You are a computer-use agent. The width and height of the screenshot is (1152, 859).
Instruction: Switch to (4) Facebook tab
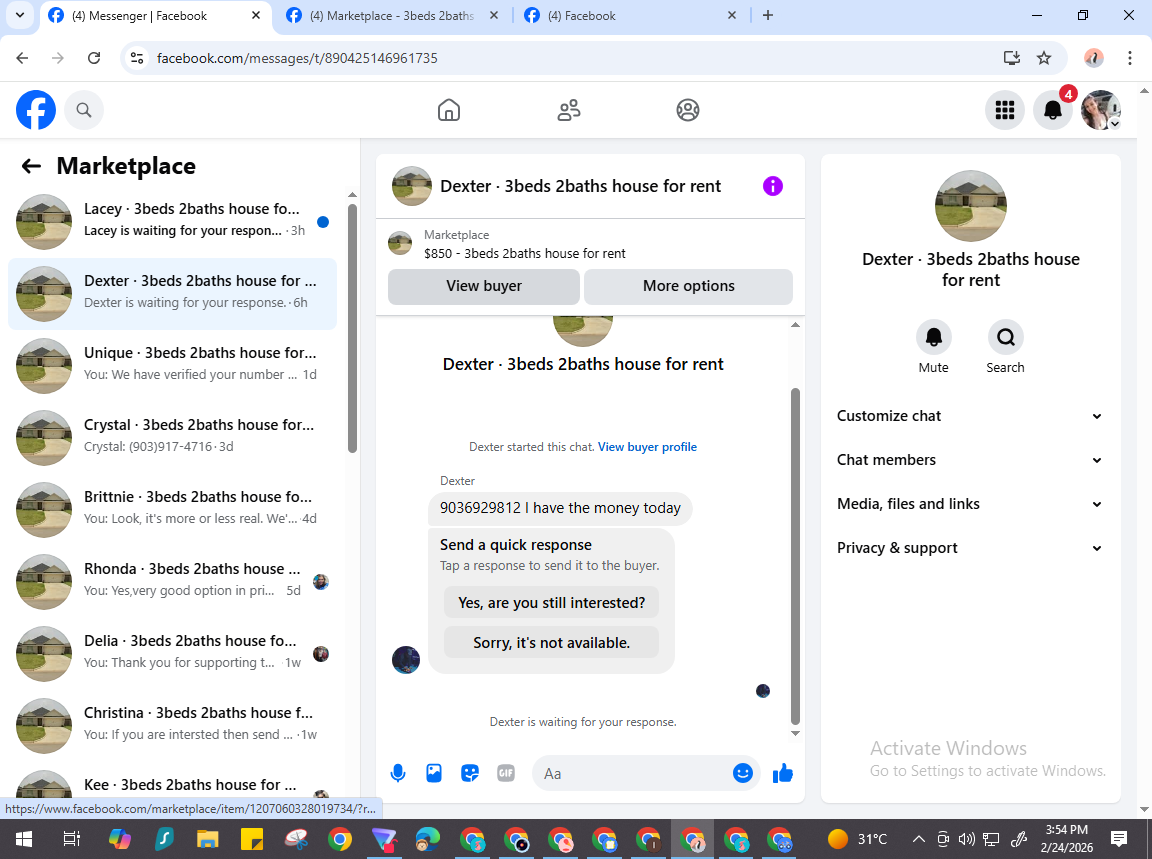click(x=630, y=15)
